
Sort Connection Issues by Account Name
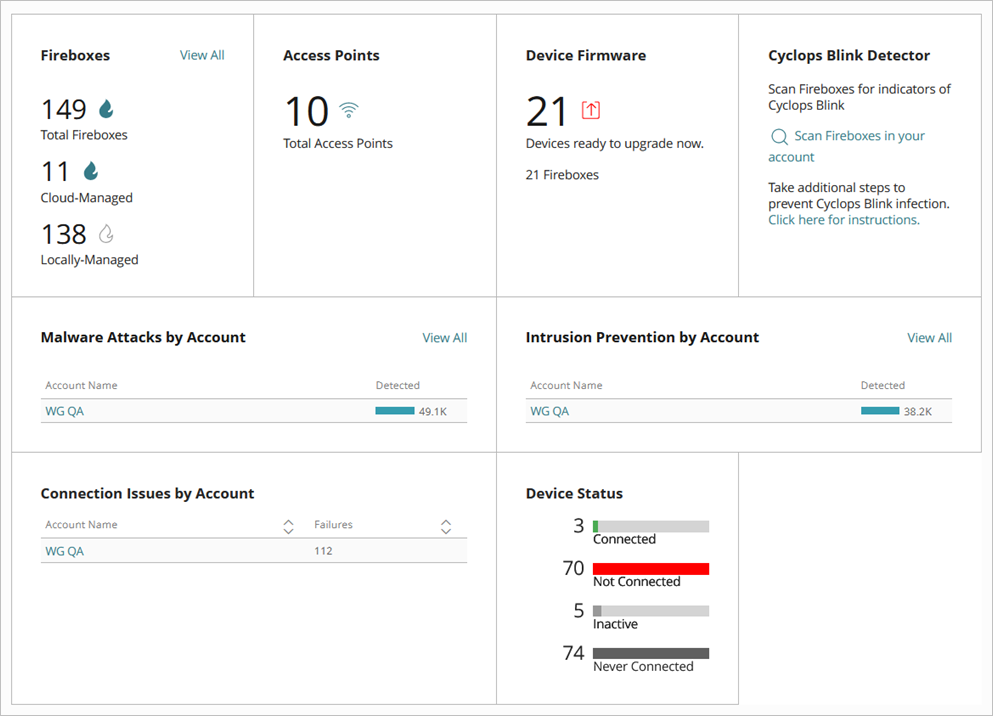tap(288, 524)
